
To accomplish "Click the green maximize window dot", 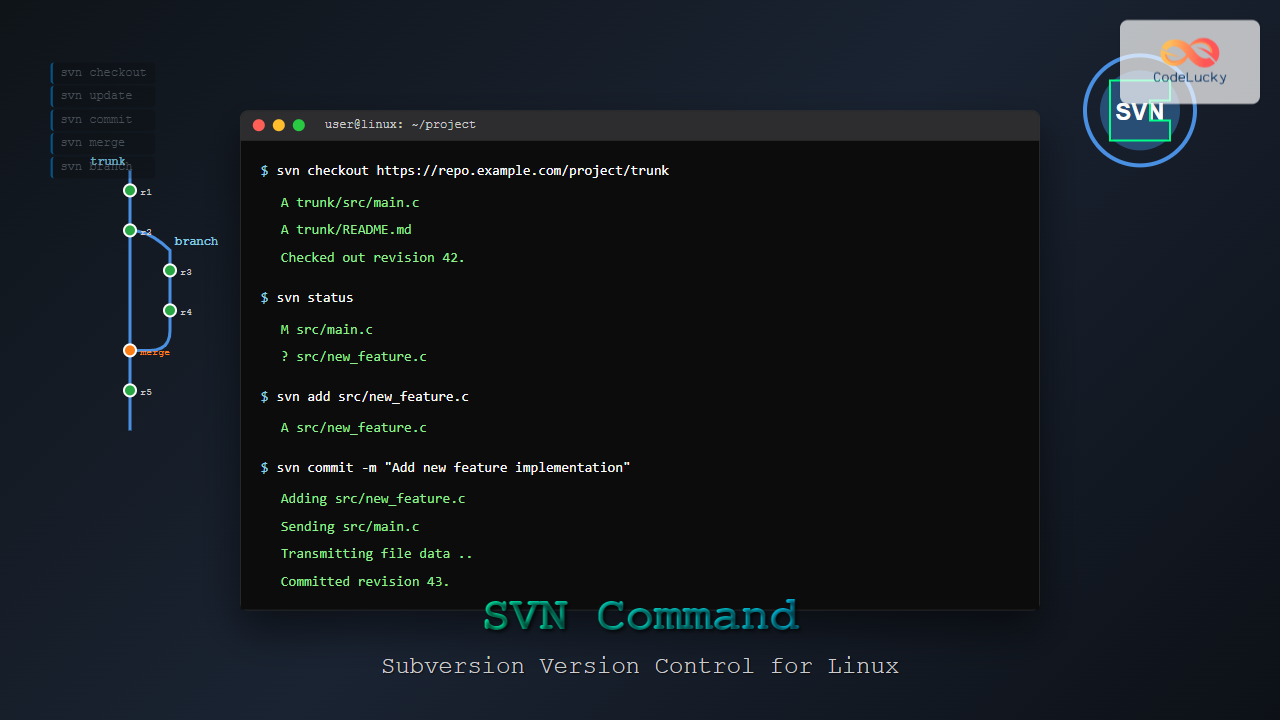I will 299,125.
